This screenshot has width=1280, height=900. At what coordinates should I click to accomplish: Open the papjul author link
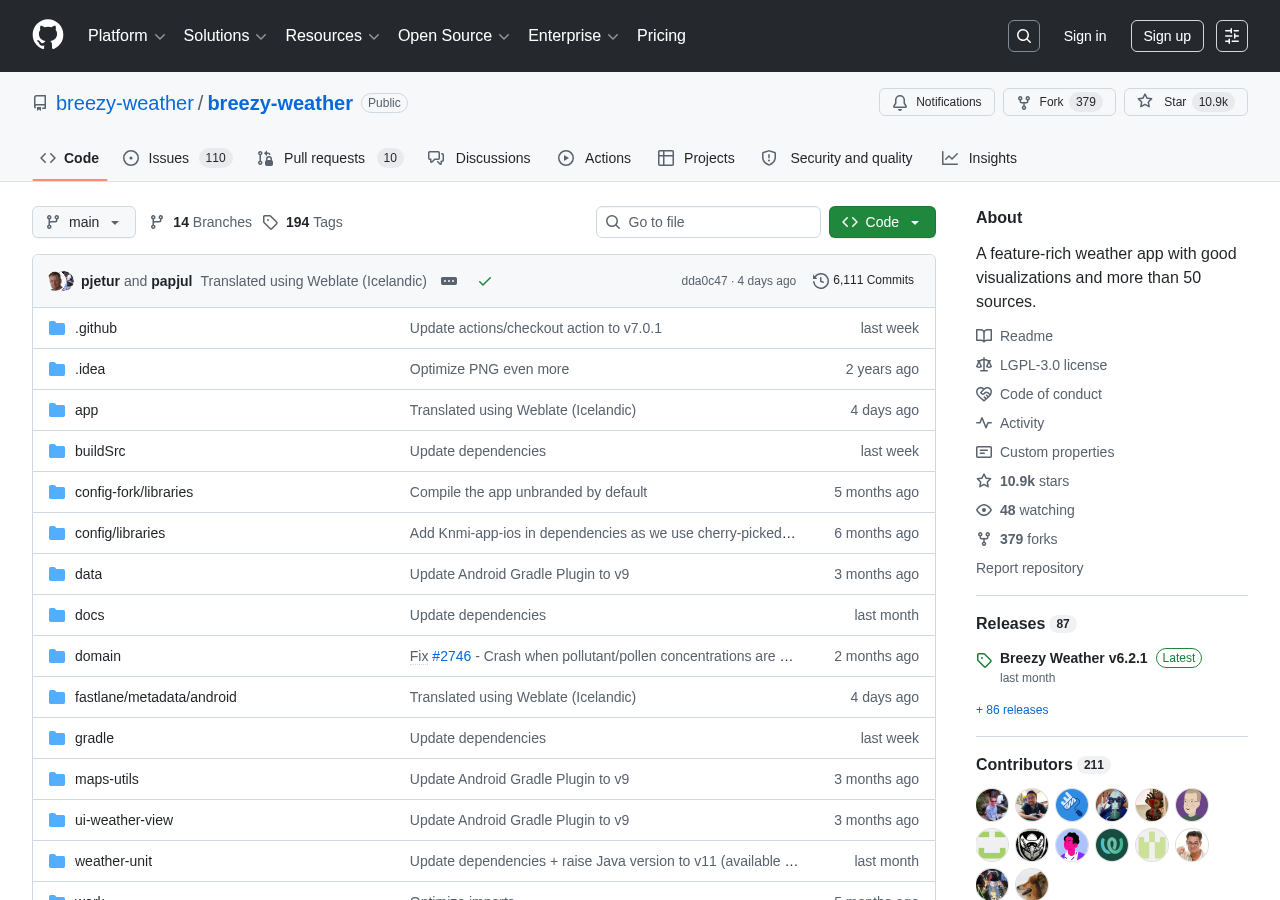point(171,281)
